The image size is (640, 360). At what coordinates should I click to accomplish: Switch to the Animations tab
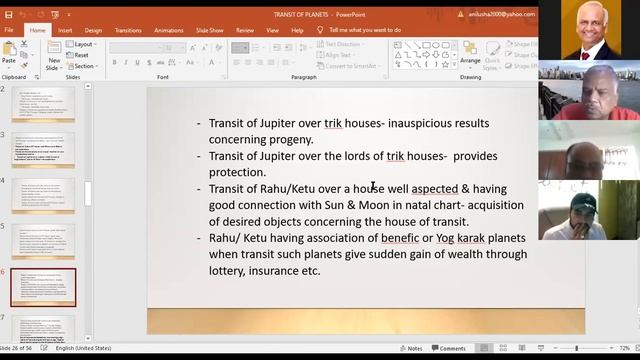coord(169,30)
